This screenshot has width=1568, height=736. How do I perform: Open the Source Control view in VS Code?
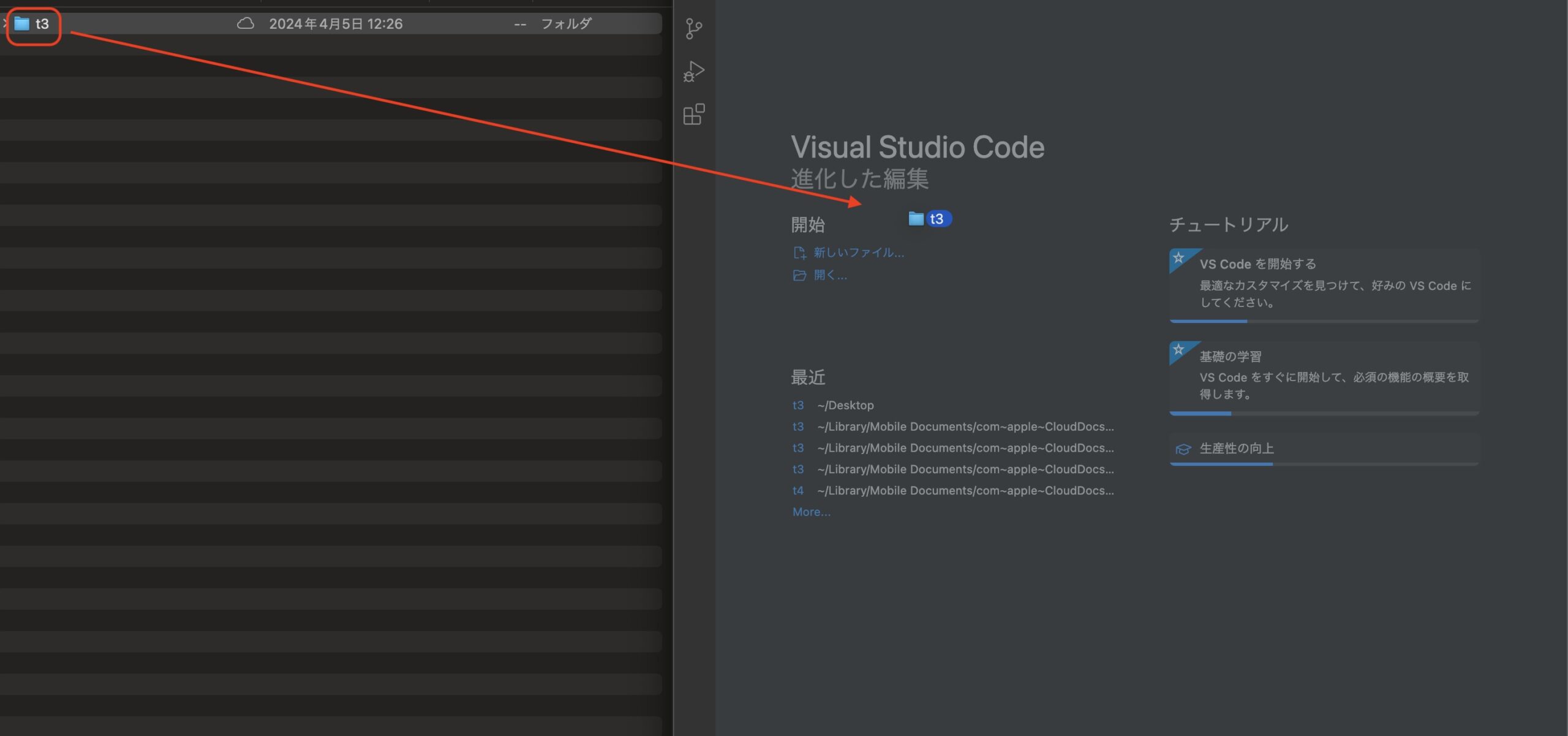click(x=693, y=28)
